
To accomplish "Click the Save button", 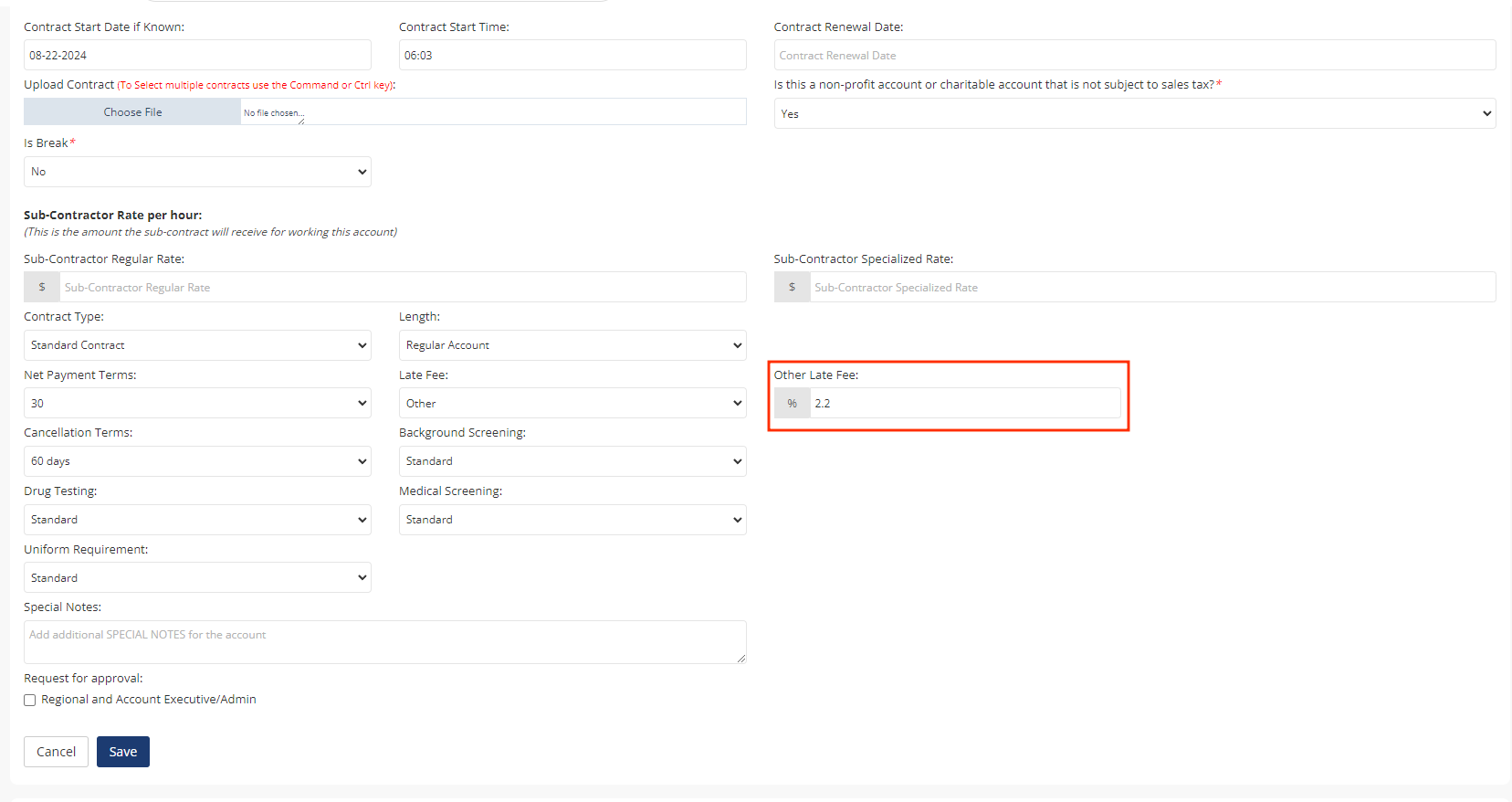I will [x=123, y=752].
